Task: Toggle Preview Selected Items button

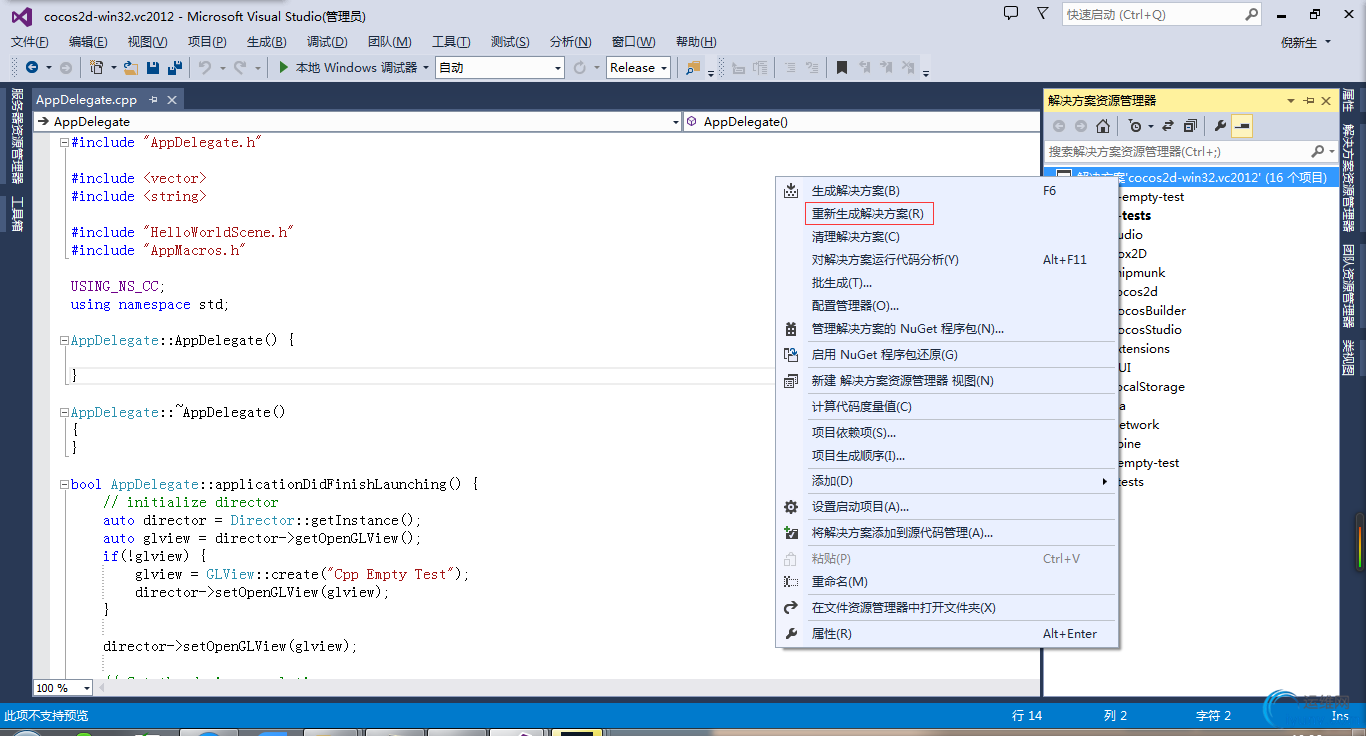Action: (1242, 126)
